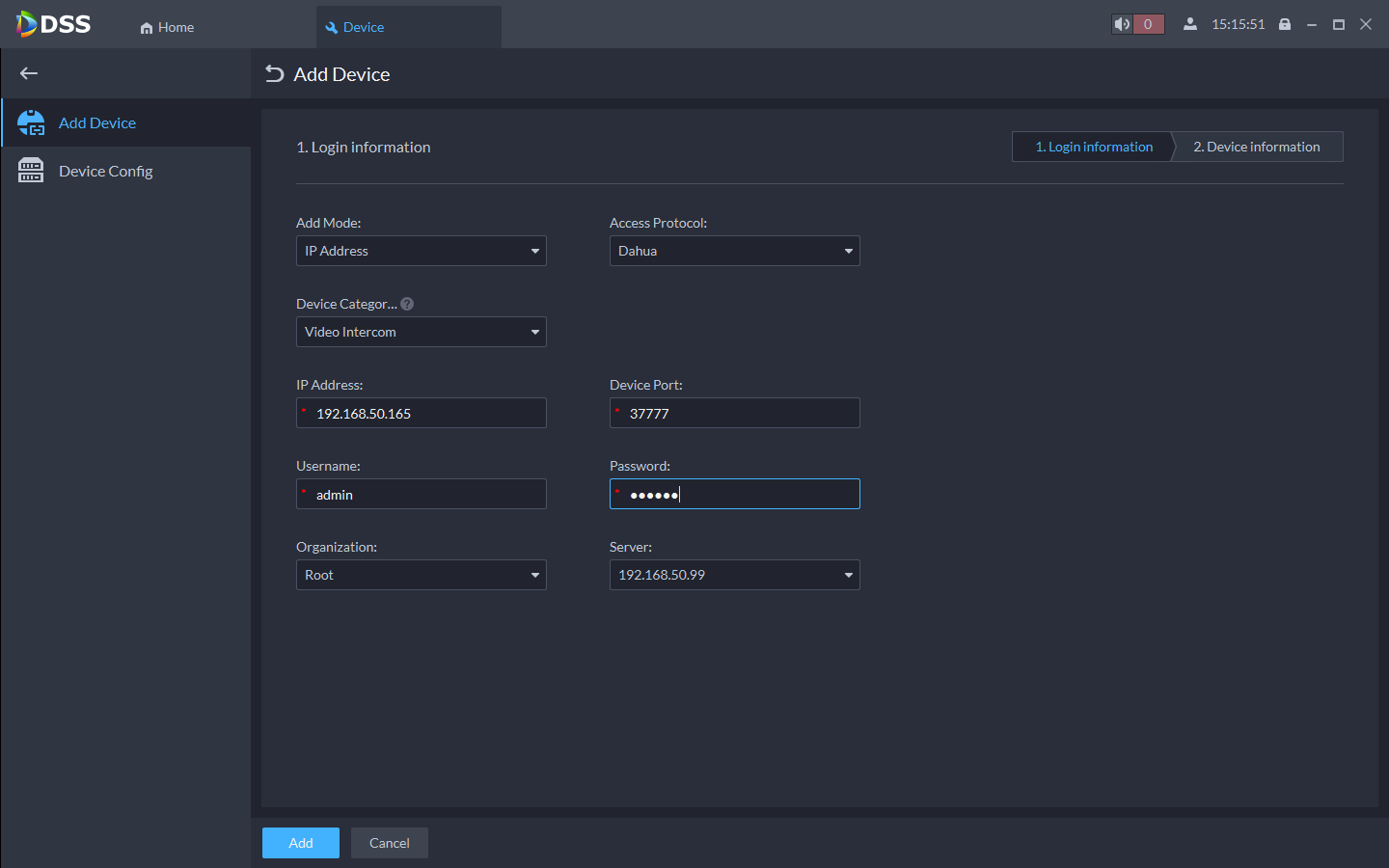Click the DSS logo icon

(27, 24)
